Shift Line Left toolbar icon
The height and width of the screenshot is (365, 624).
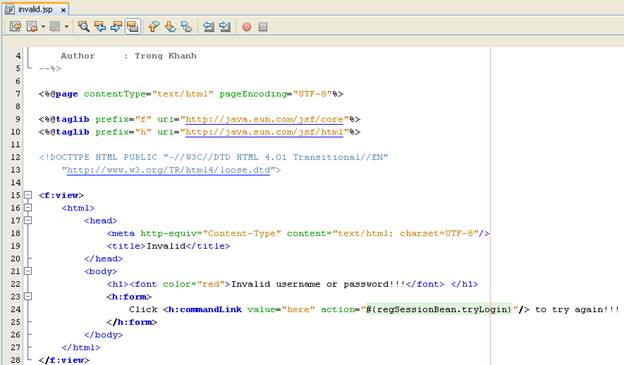208,27
